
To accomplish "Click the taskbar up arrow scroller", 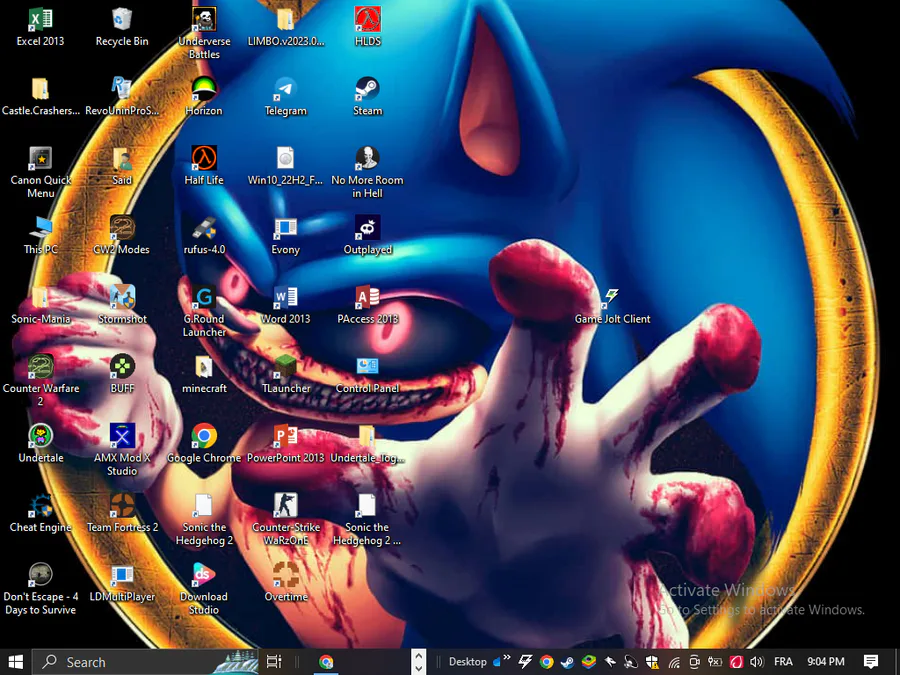I will tap(419, 655).
